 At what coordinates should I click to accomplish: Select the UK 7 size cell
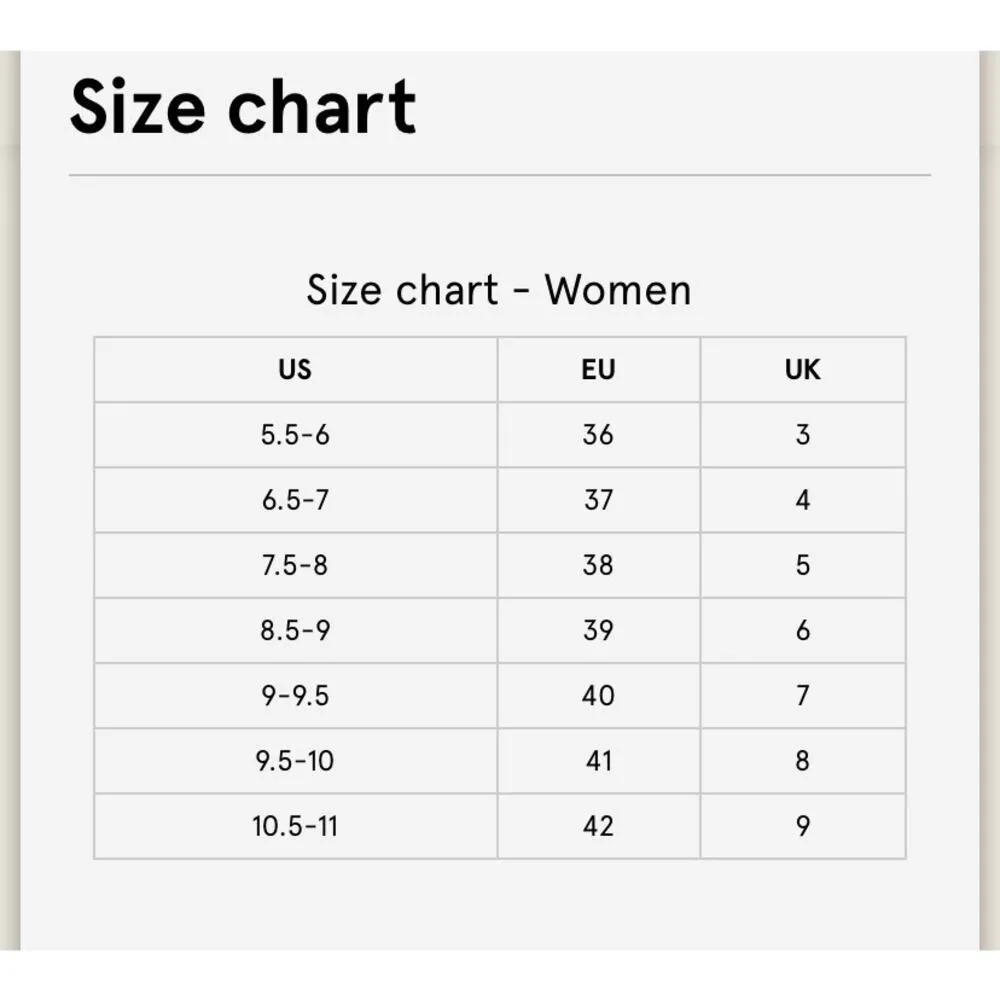click(x=802, y=696)
